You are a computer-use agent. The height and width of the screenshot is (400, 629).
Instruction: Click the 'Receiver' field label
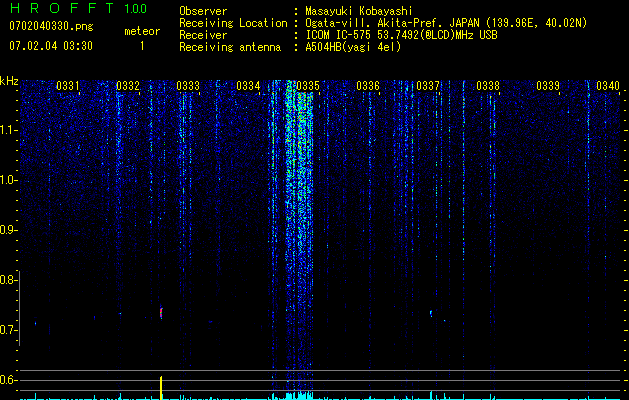coord(203,35)
